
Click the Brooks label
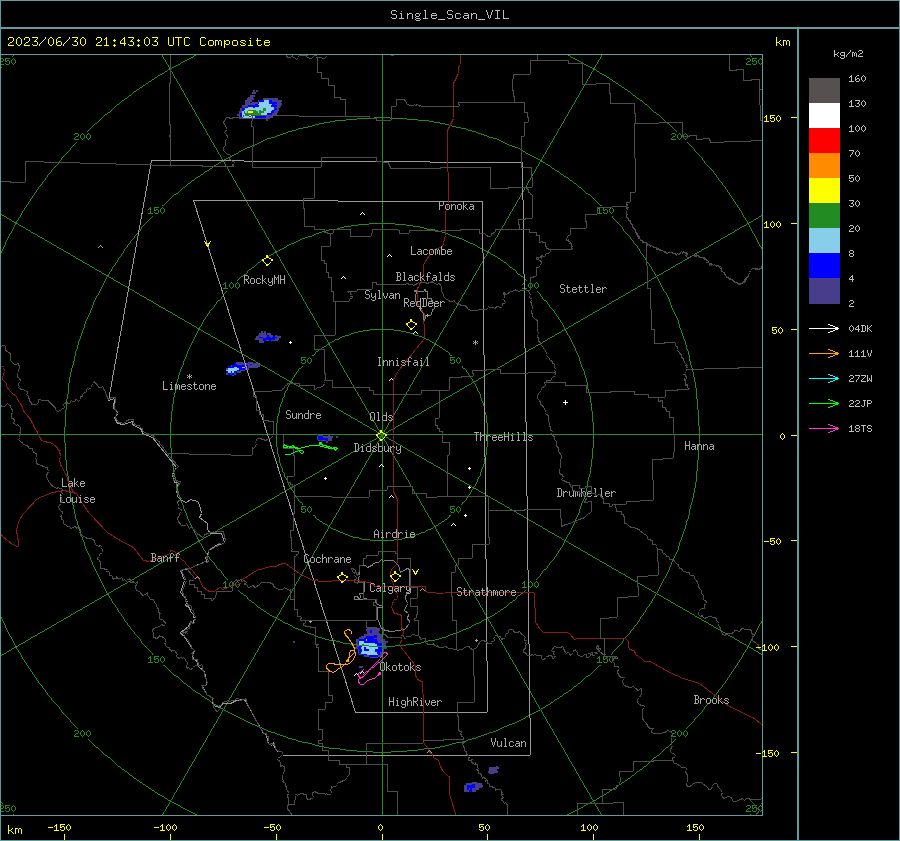point(711,700)
